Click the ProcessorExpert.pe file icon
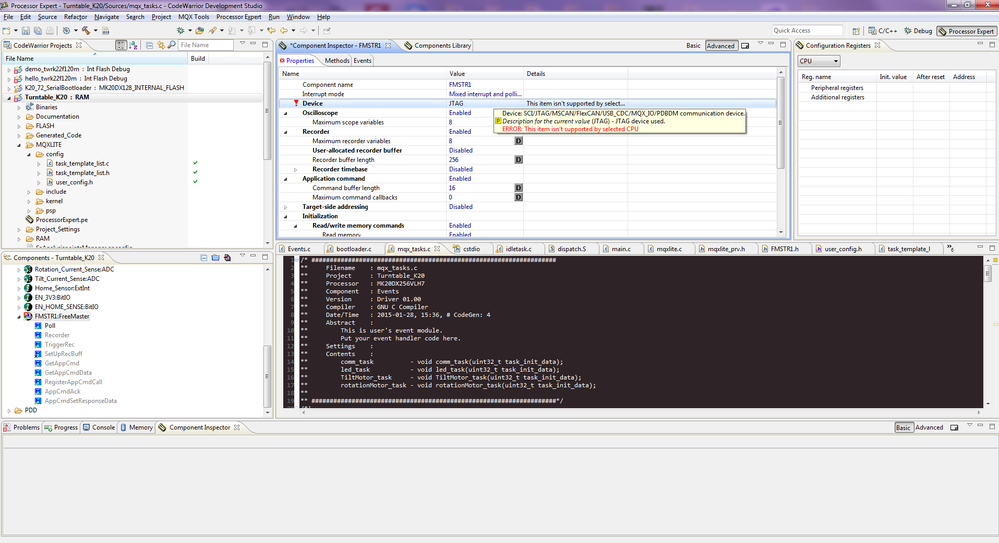This screenshot has width=999, height=543. coord(29,219)
